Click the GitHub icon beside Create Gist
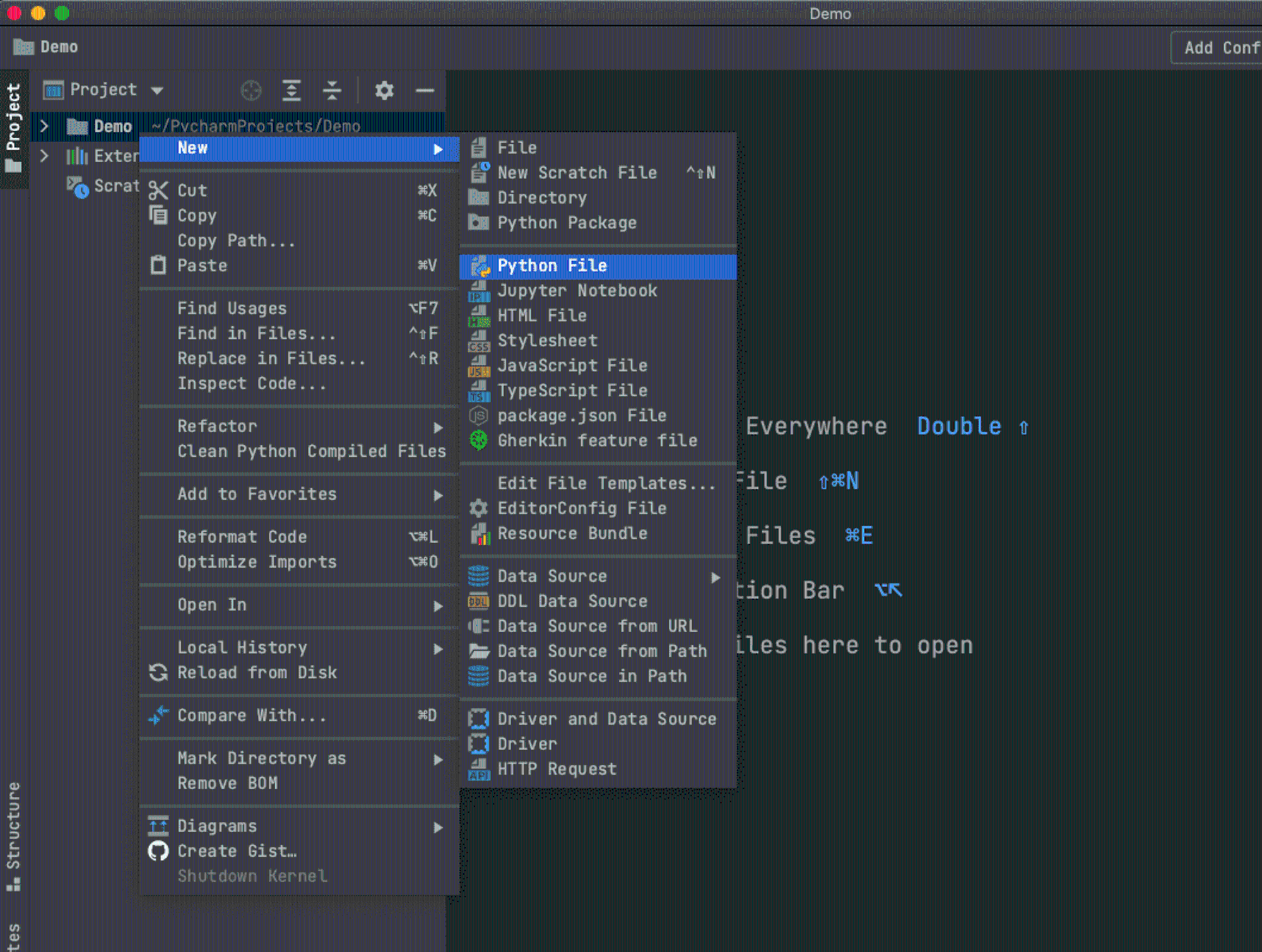Image resolution: width=1262 pixels, height=952 pixels. [x=158, y=851]
